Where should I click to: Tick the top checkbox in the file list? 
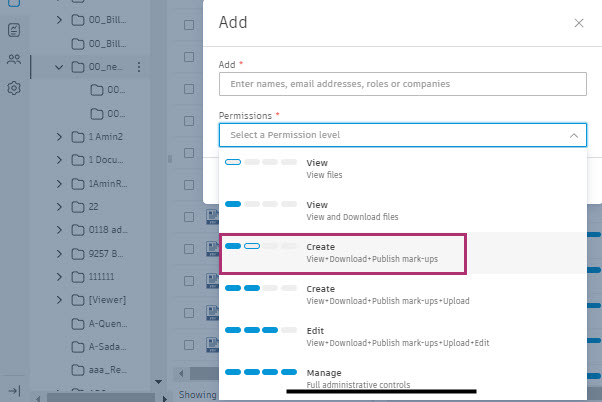point(189,25)
